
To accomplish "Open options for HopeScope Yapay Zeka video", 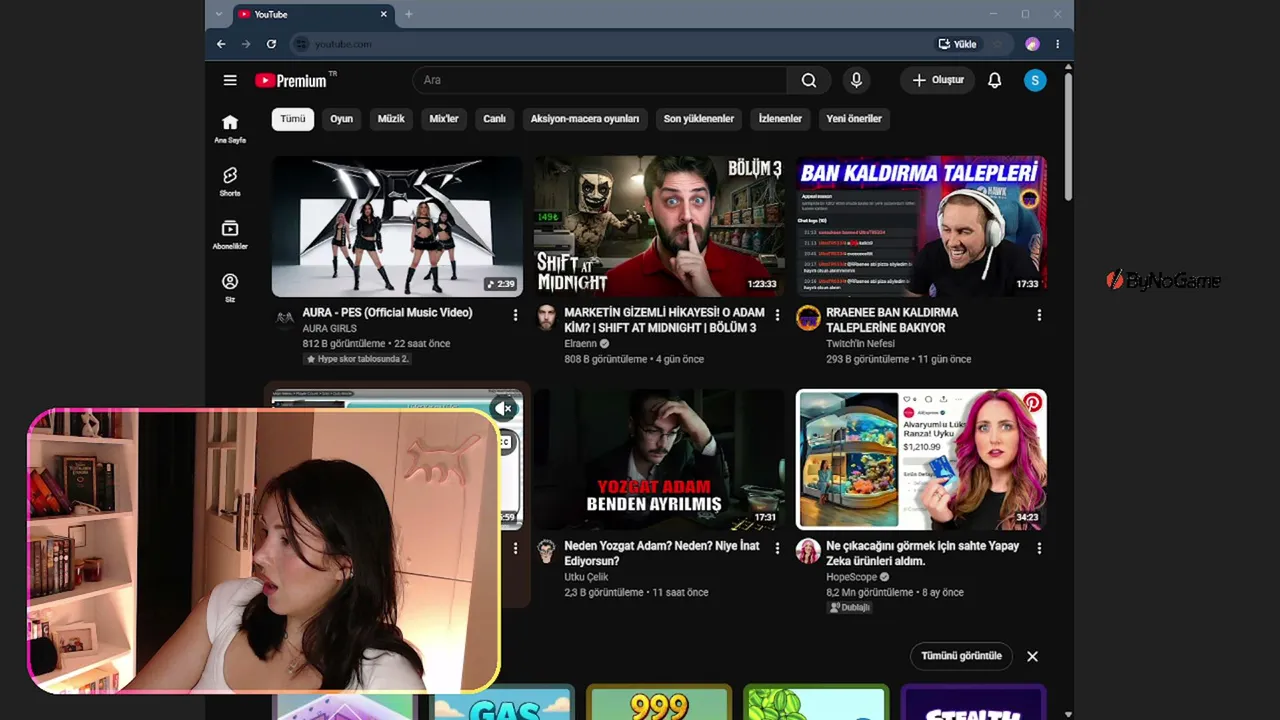I will point(1039,548).
